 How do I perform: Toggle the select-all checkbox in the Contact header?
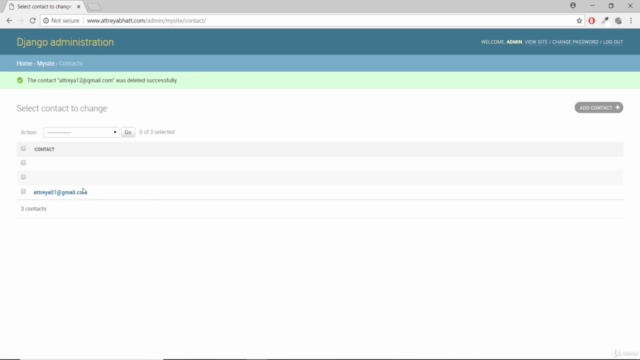(x=23, y=149)
